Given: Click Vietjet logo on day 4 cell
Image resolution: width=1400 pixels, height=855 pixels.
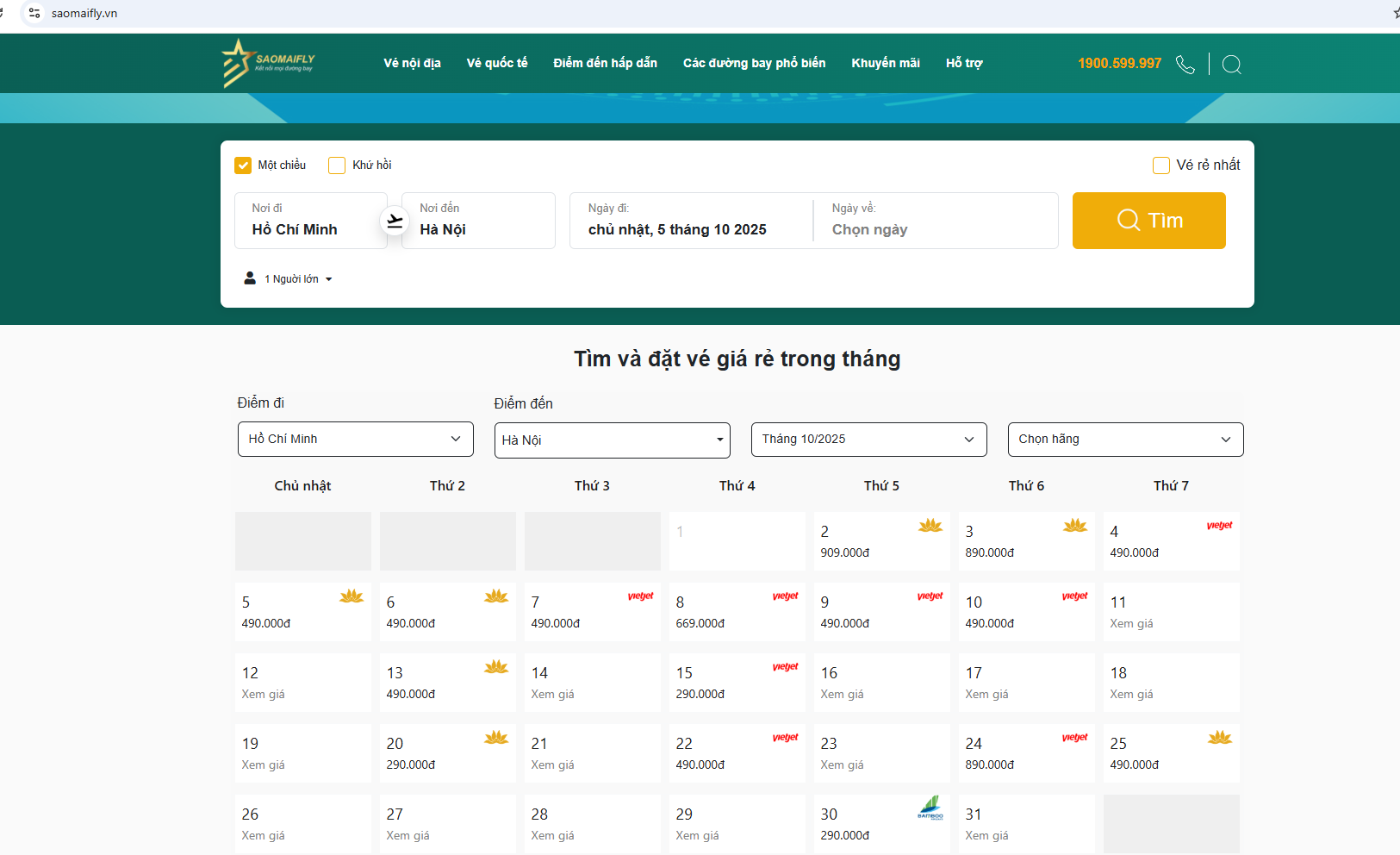Looking at the screenshot, I should coord(1219,526).
